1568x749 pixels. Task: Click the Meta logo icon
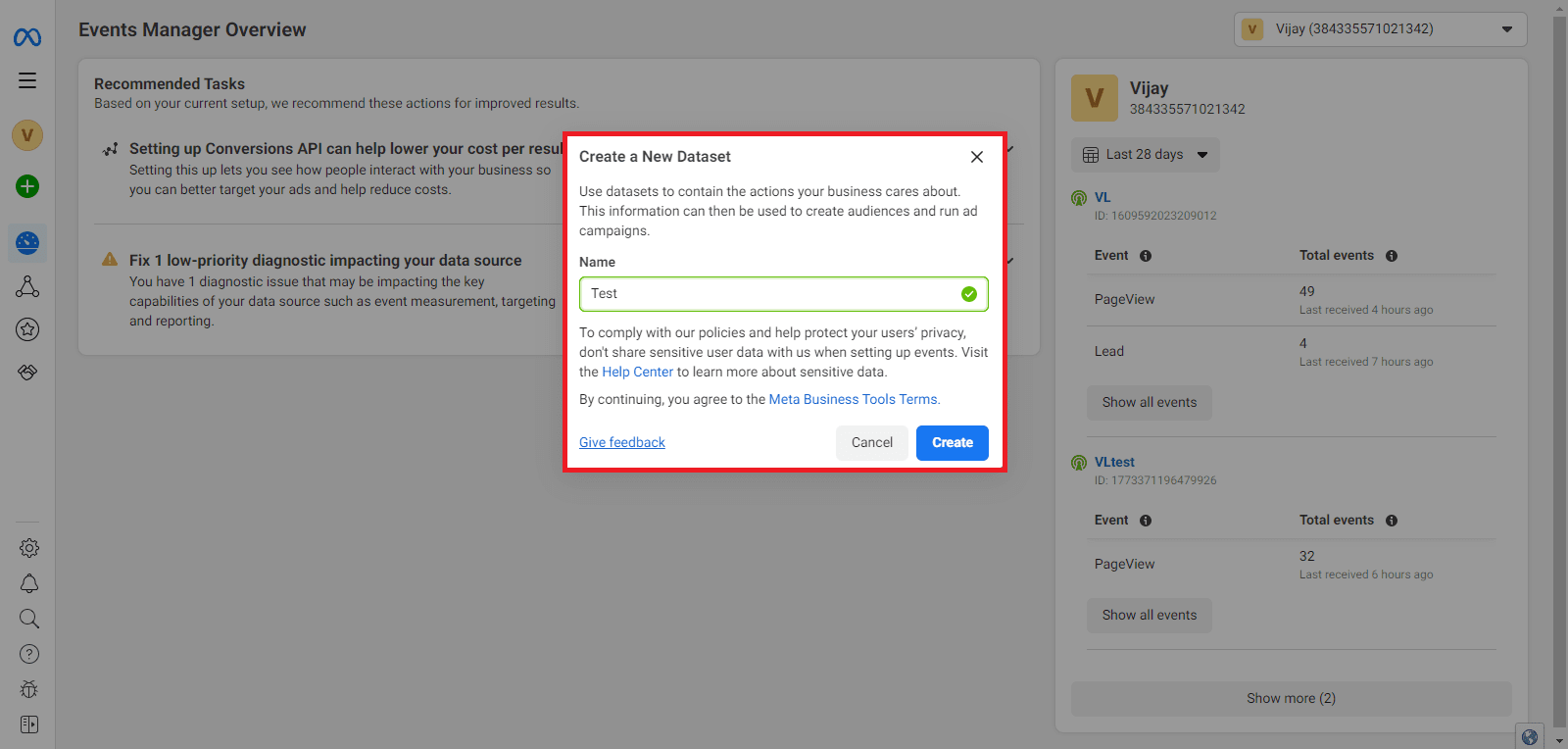[x=27, y=37]
